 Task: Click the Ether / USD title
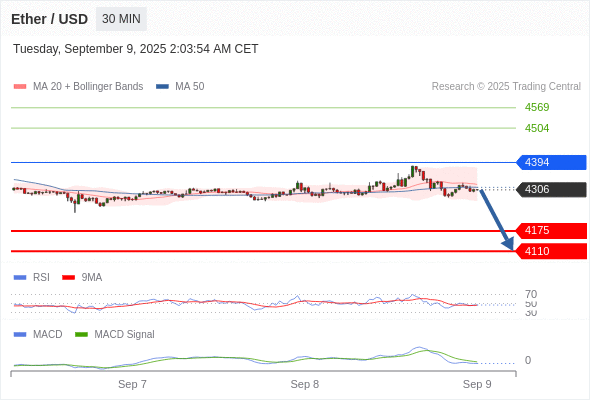point(49,19)
